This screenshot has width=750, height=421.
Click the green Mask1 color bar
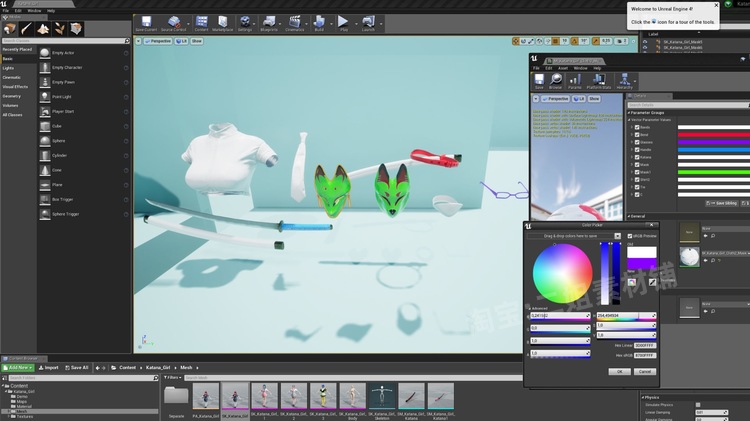714,172
